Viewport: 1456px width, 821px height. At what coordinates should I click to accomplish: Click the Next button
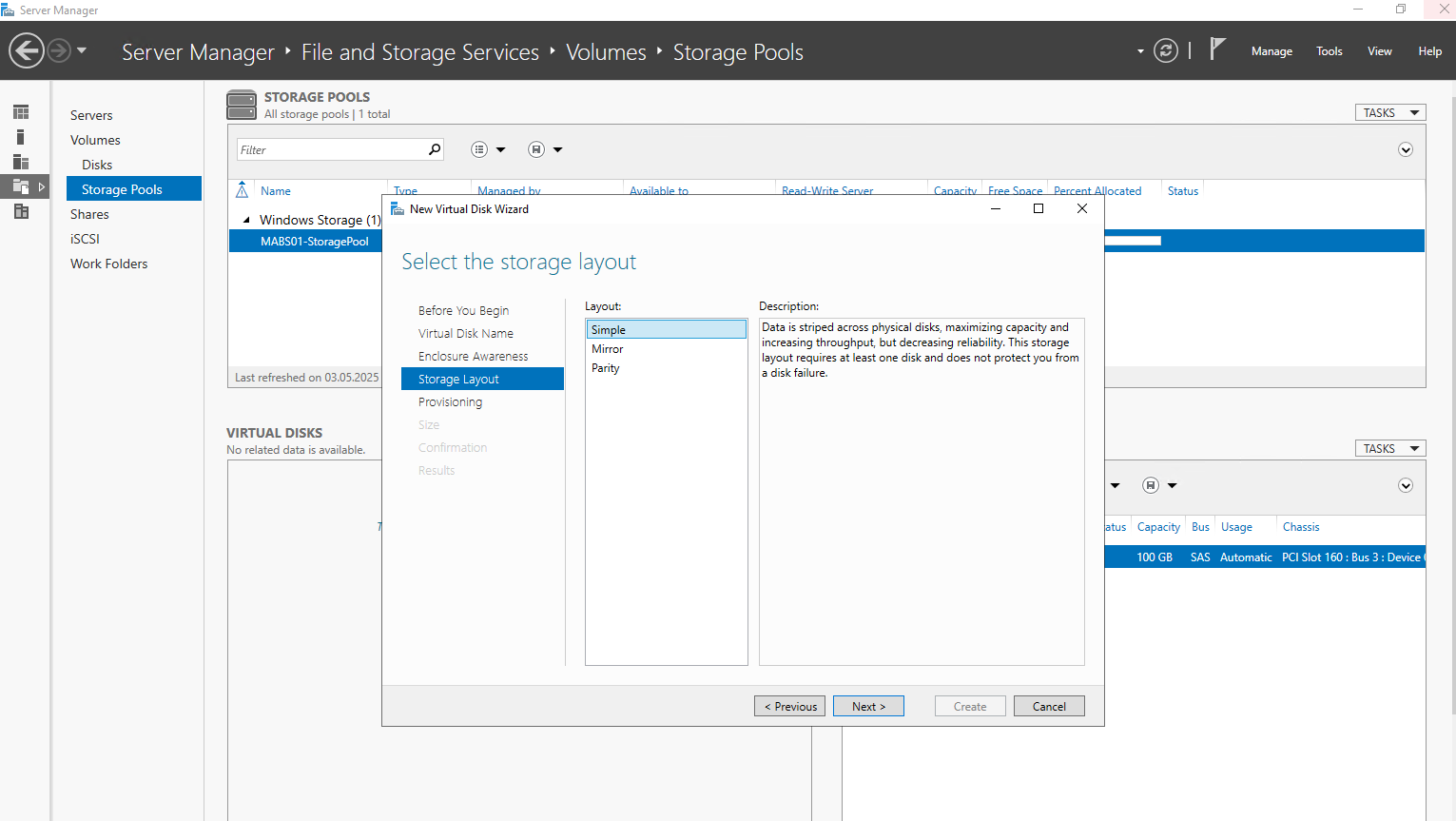point(868,706)
